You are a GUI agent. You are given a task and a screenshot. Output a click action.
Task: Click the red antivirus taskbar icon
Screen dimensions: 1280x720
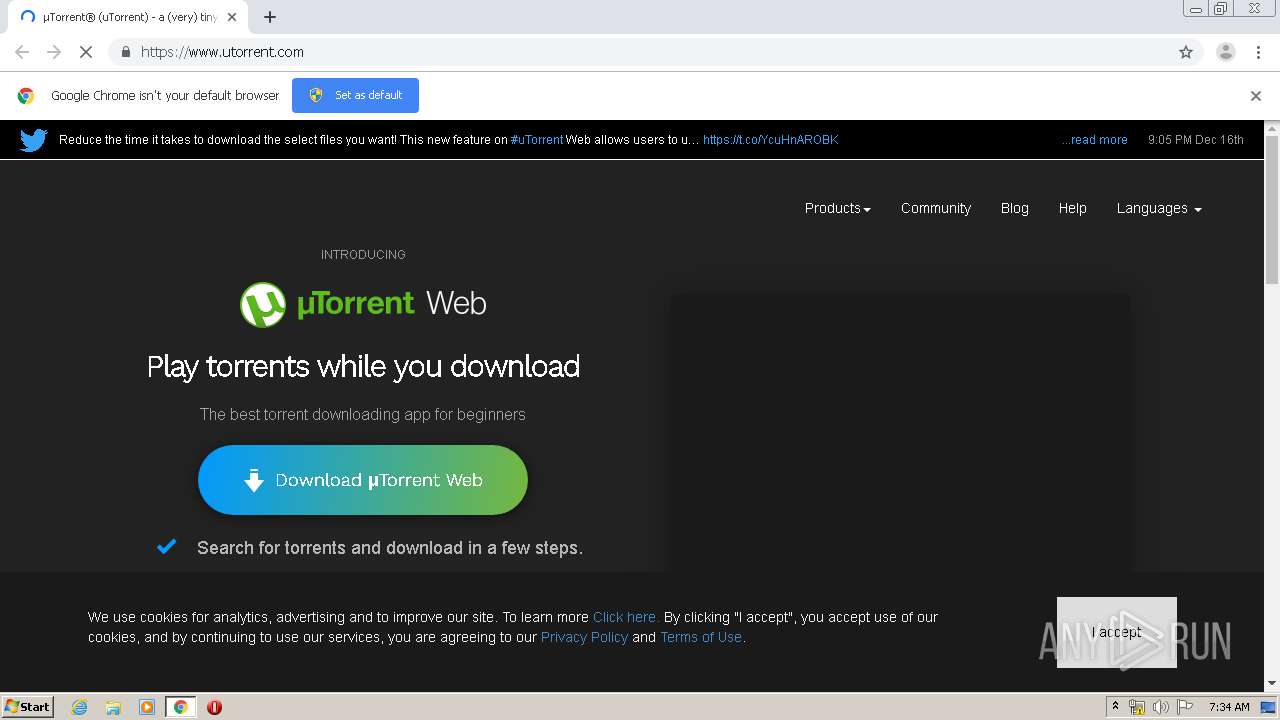pos(214,707)
